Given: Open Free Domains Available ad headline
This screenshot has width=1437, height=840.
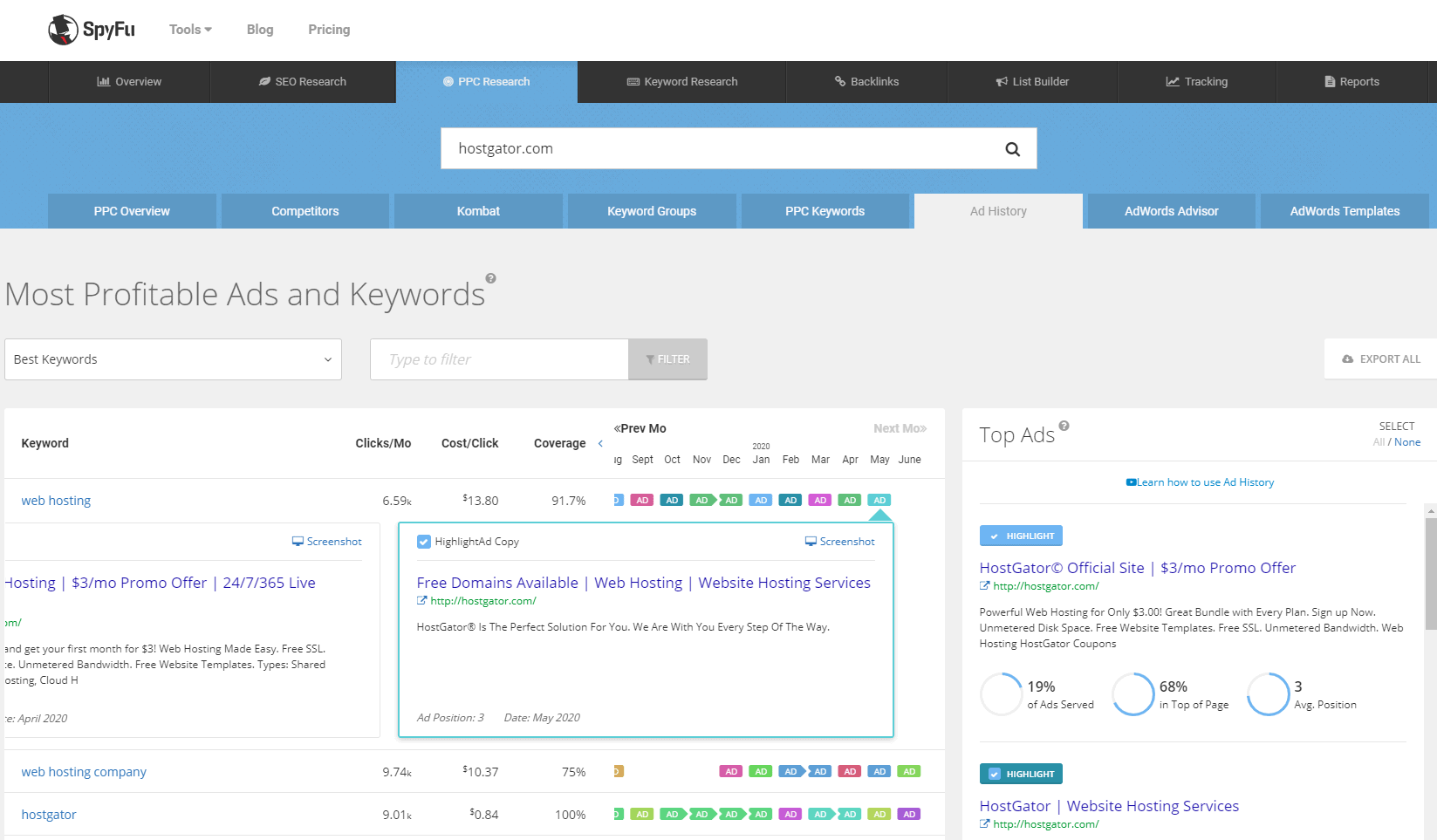Looking at the screenshot, I should (643, 583).
